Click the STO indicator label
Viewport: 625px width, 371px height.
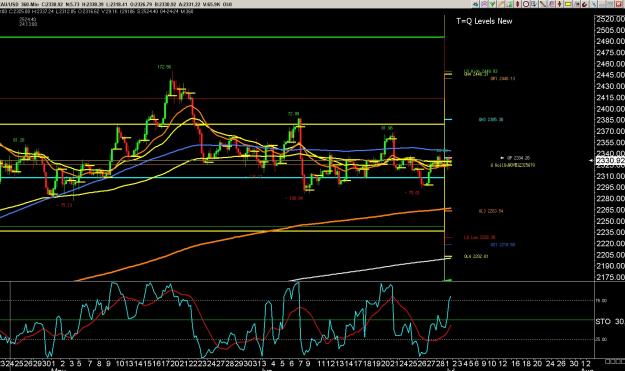tap(603, 321)
